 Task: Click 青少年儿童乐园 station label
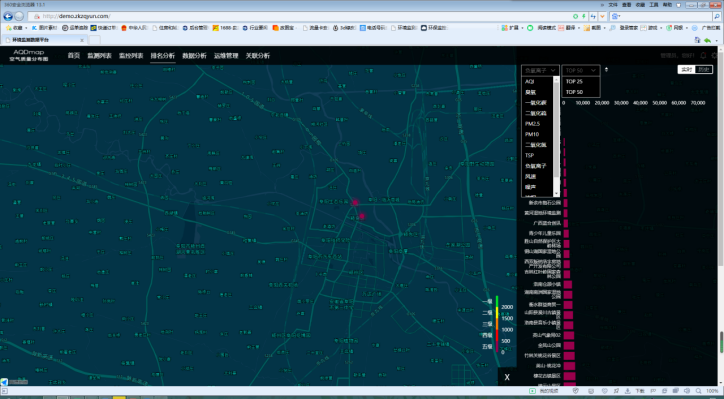[545, 233]
